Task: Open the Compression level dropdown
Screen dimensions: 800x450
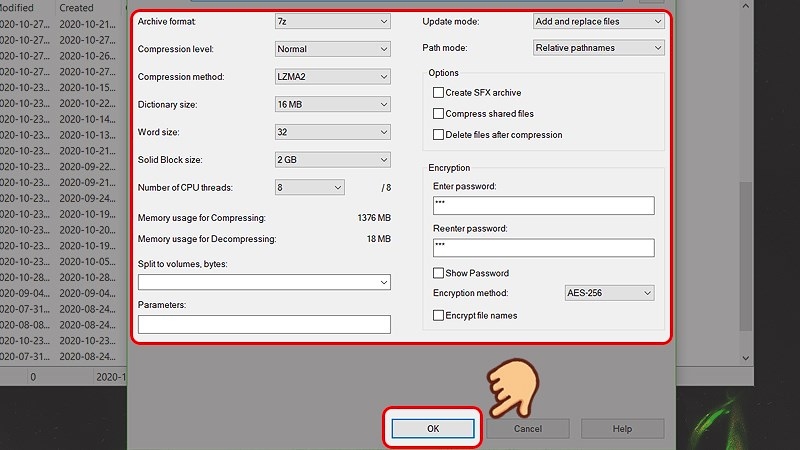Action: 333,49
